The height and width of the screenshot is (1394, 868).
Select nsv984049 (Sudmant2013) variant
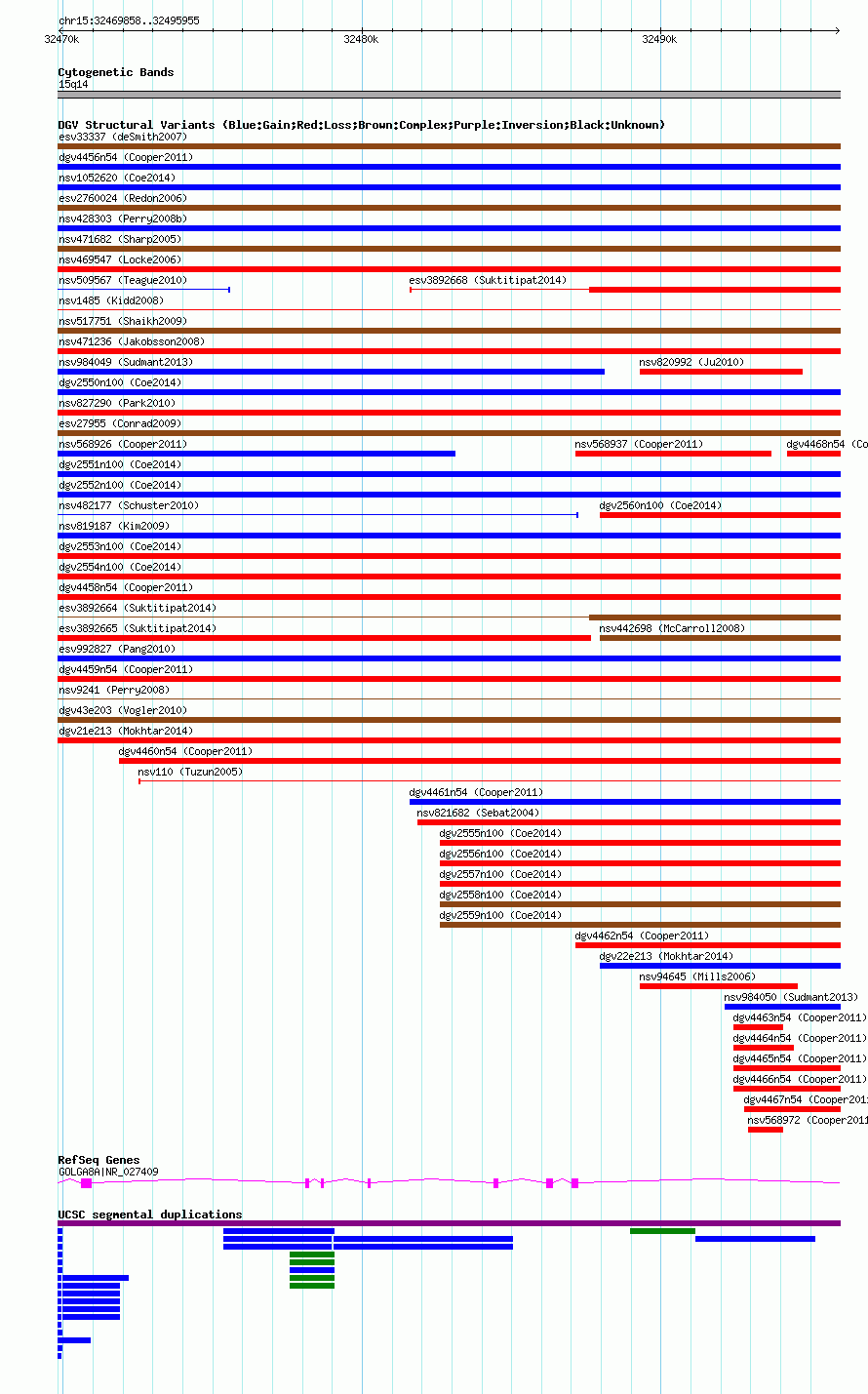pyautogui.click(x=332, y=372)
